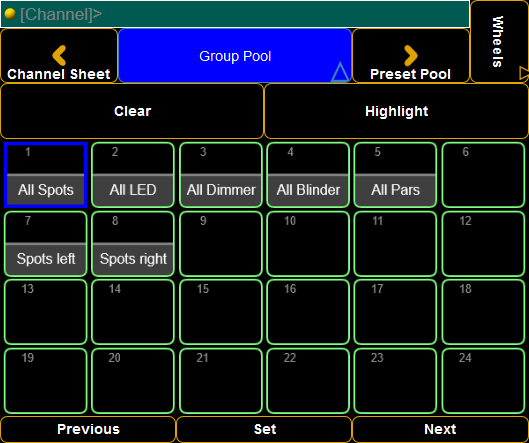Toggle the Highlight function
The image size is (529, 443).
click(396, 111)
